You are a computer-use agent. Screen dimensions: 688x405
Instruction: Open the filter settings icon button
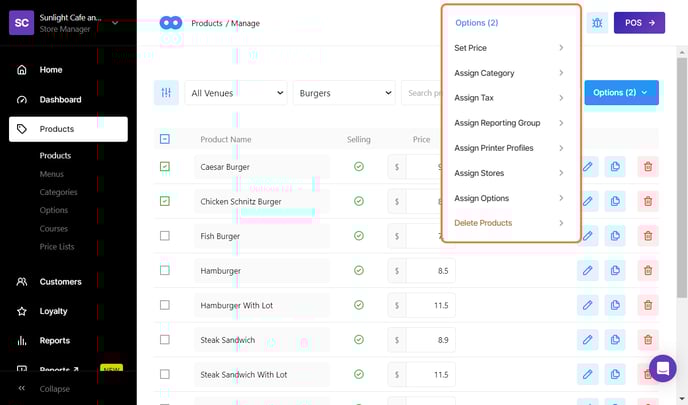point(166,93)
